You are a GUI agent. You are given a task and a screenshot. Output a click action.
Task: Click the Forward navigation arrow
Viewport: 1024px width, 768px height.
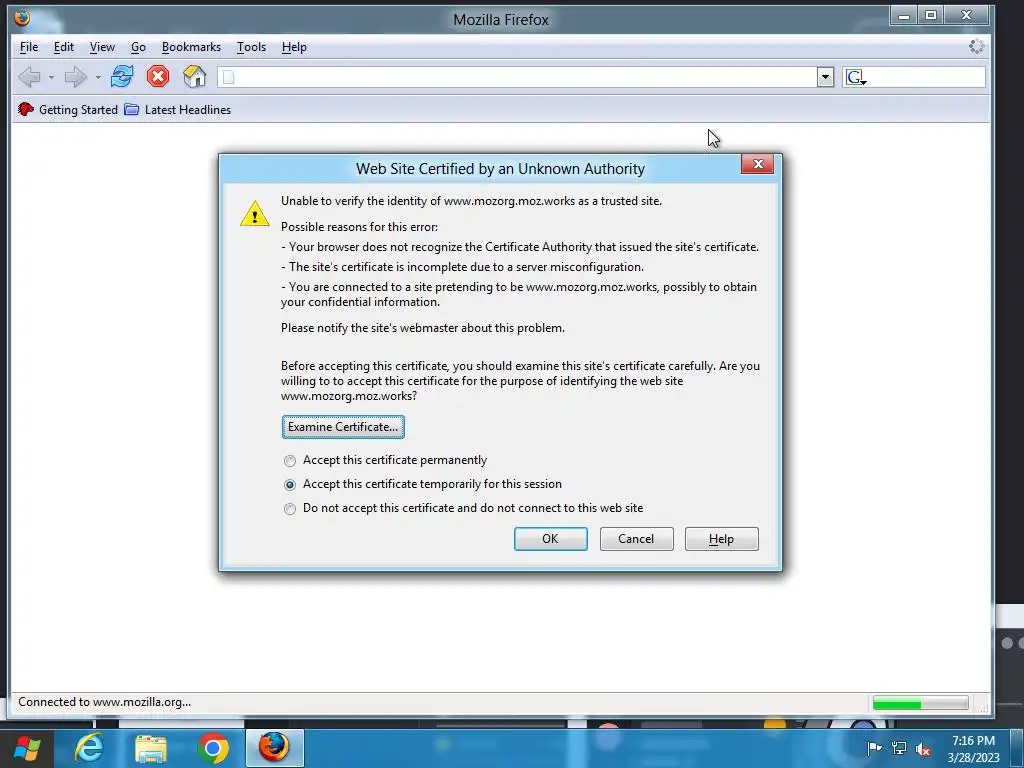(76, 77)
